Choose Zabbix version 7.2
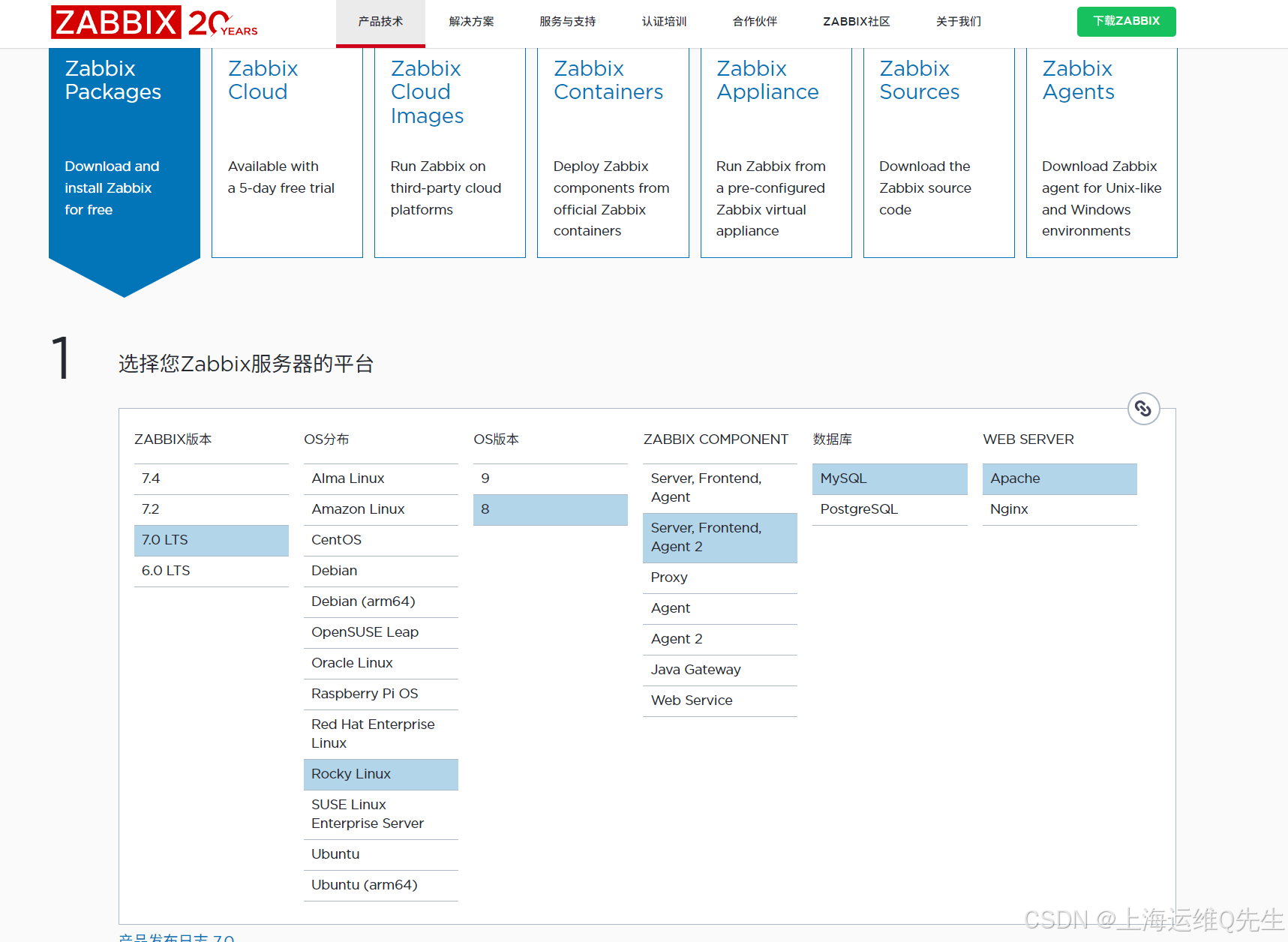Viewport: 1288px width, 942px height. tap(212, 509)
